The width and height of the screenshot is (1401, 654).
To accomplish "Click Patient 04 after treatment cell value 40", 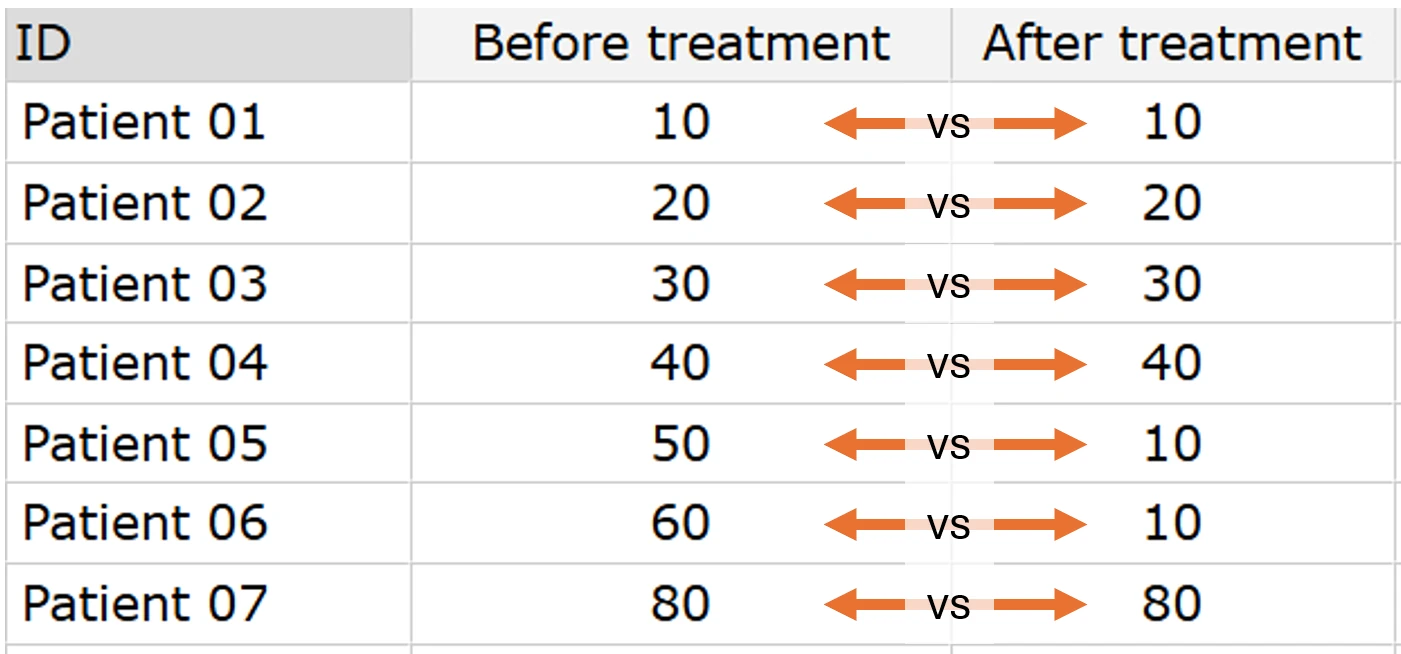I will [x=1172, y=363].
